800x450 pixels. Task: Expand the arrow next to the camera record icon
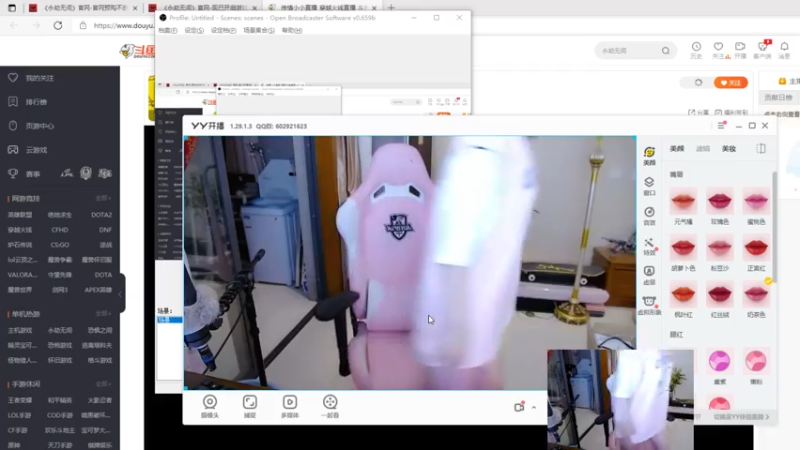(534, 407)
